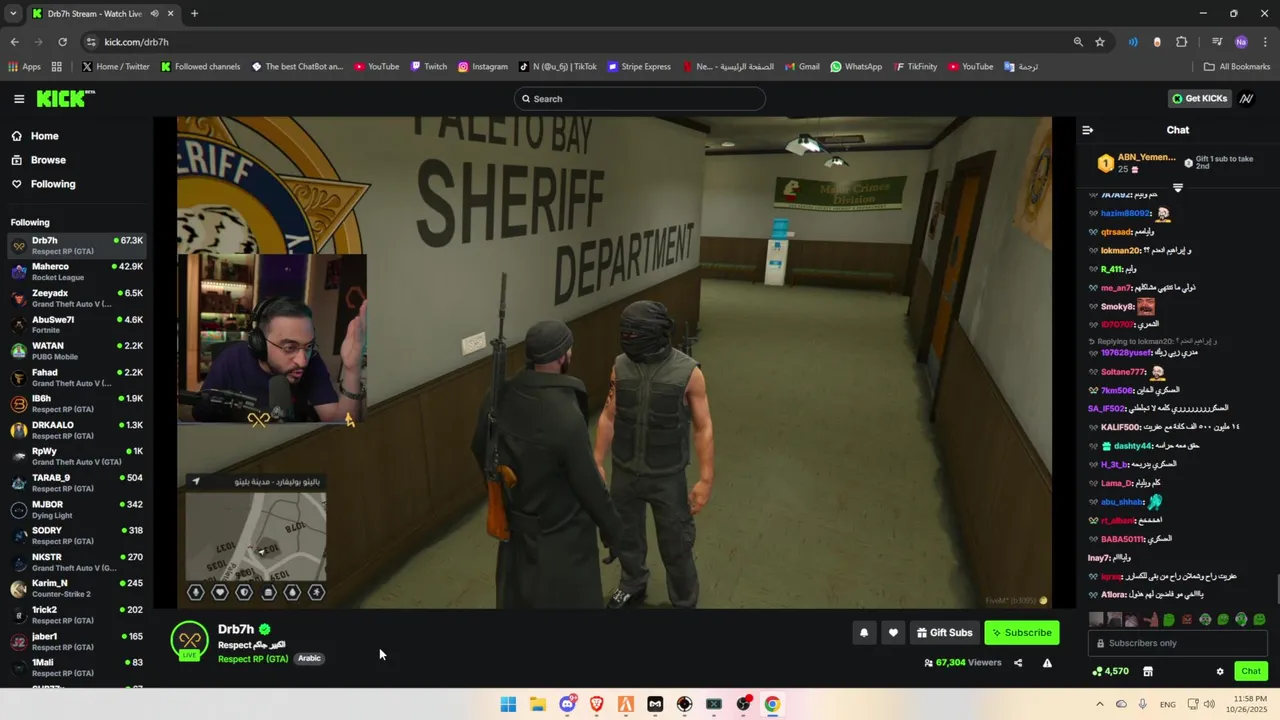
Task: Follow Drb7h with the heart button
Action: click(x=893, y=632)
